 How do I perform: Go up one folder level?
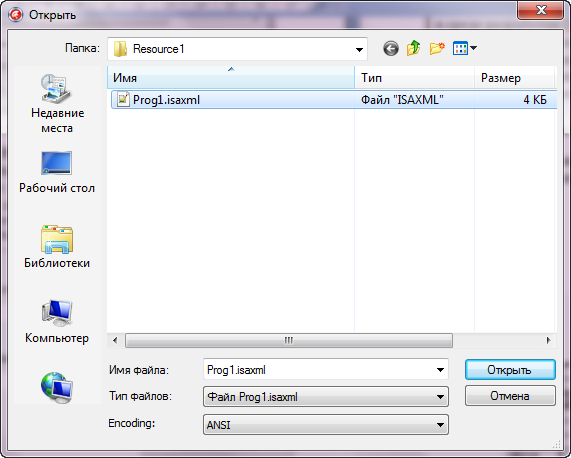[x=414, y=48]
